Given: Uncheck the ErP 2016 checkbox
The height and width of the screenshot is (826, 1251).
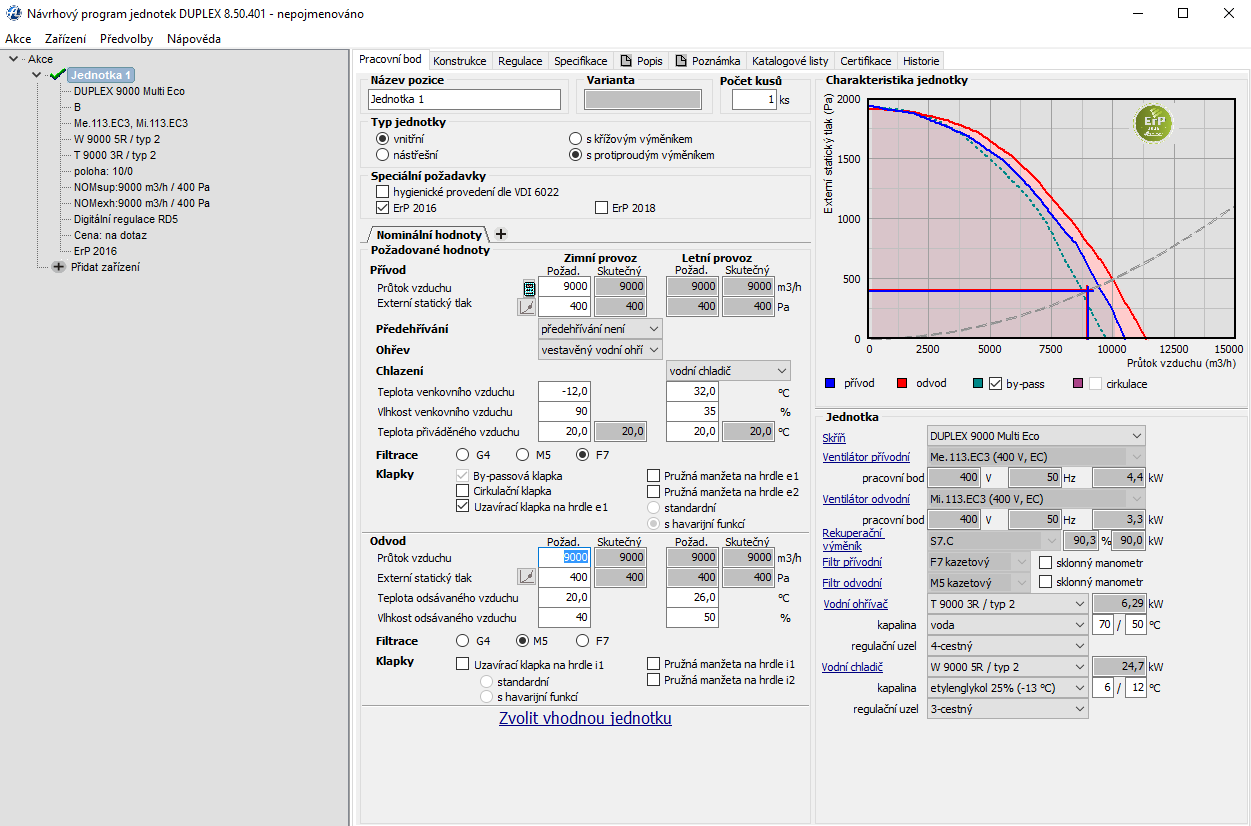Looking at the screenshot, I should point(382,208).
